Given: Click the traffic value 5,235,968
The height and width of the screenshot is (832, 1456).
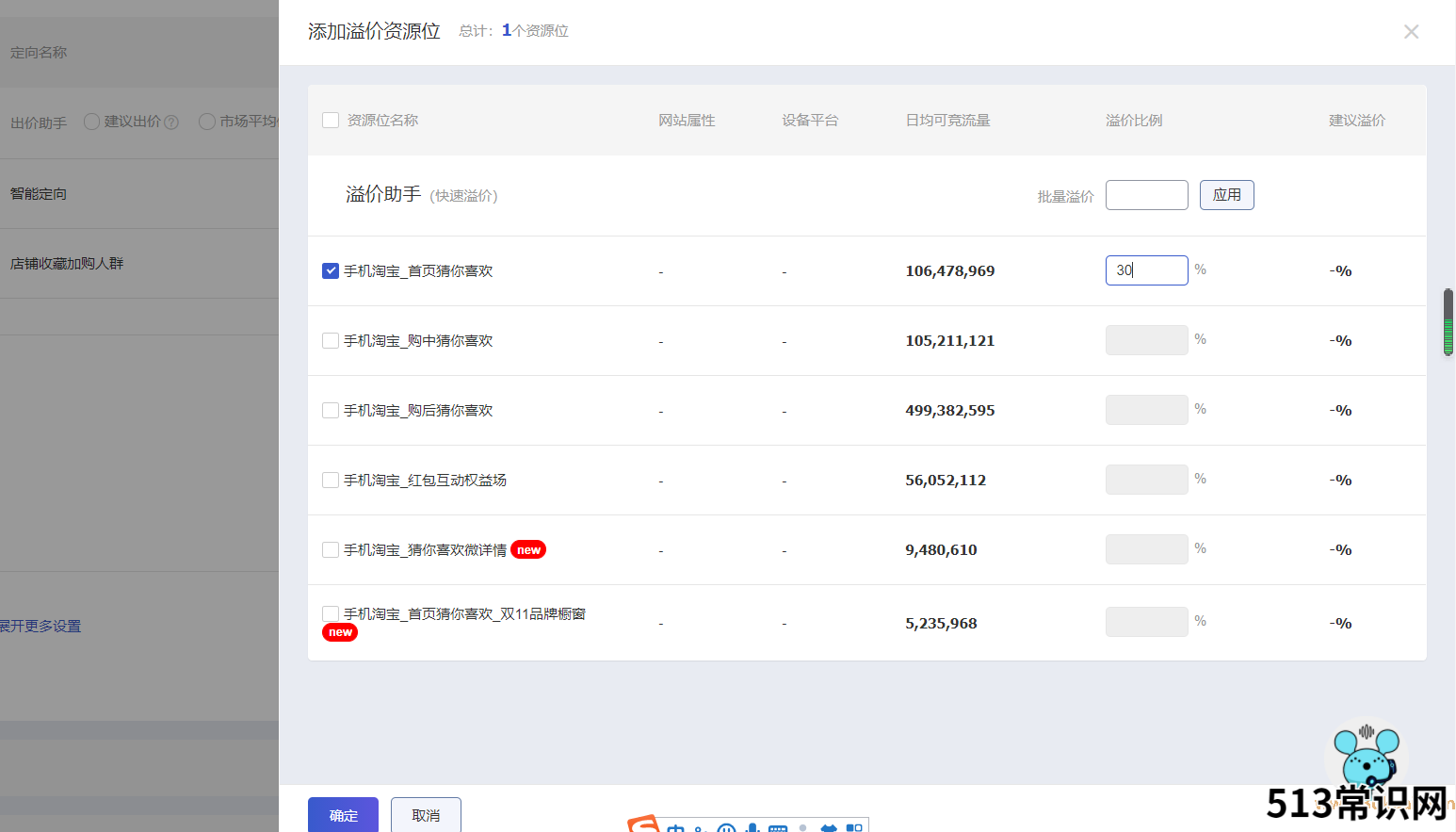Looking at the screenshot, I should [941, 624].
